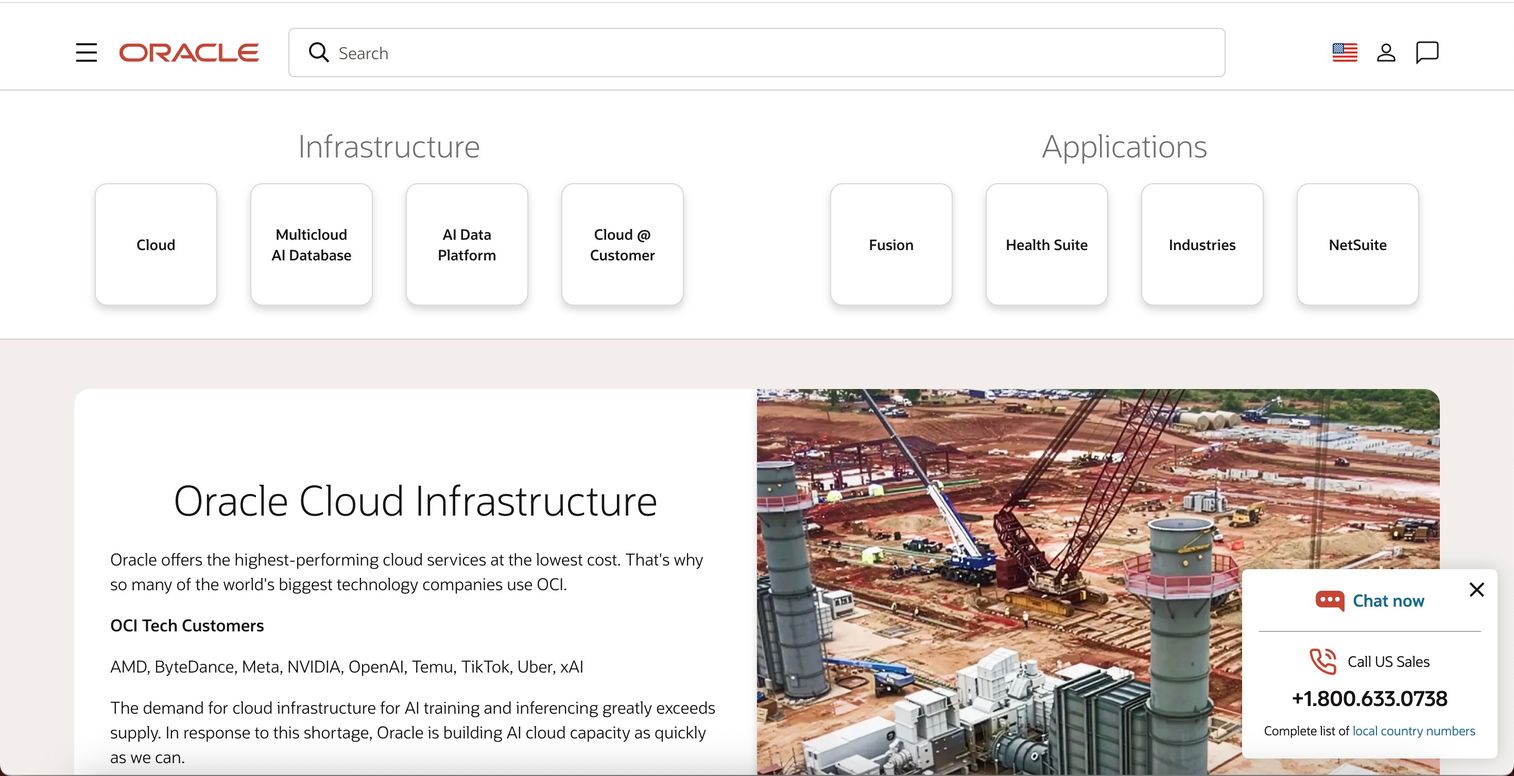The height and width of the screenshot is (776, 1514).
Task: Open the local country numbers link
Action: pos(1414,731)
